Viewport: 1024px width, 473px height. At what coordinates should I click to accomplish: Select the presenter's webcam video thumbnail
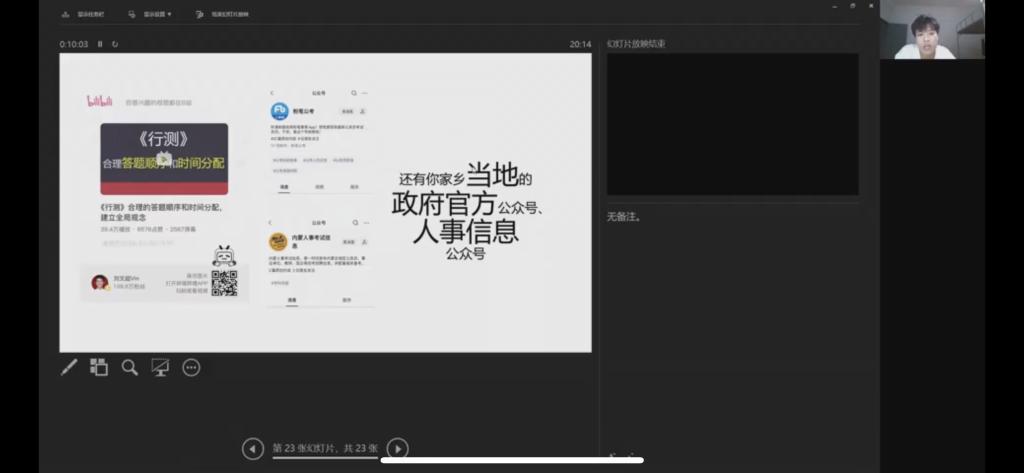tap(932, 31)
